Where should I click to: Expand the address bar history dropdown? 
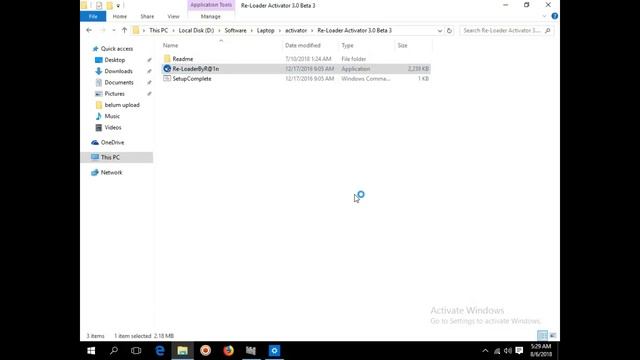[x=440, y=31]
